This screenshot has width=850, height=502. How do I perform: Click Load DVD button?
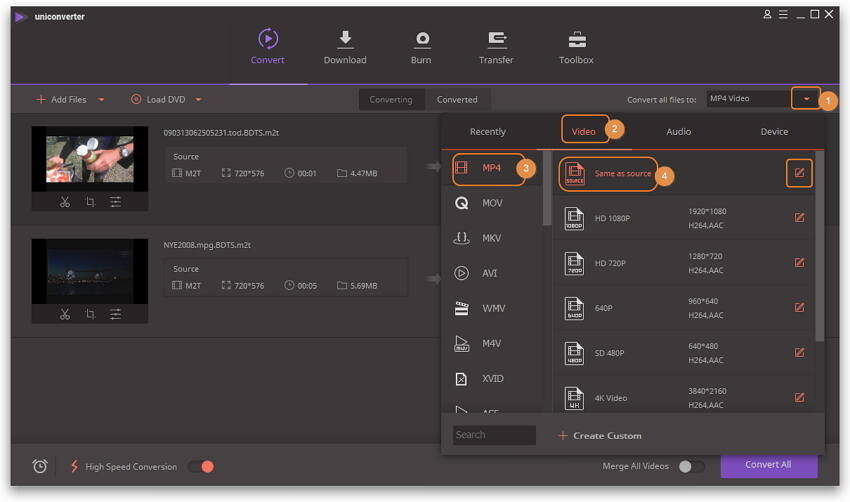(158, 100)
